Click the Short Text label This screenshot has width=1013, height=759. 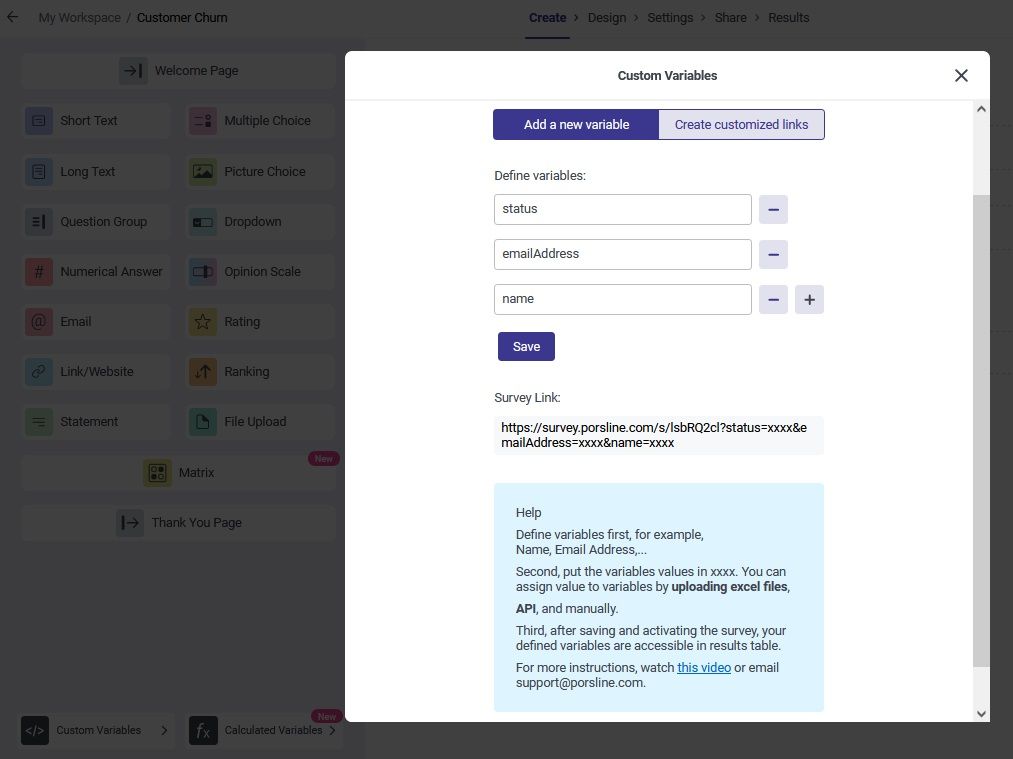pyautogui.click(x=89, y=121)
